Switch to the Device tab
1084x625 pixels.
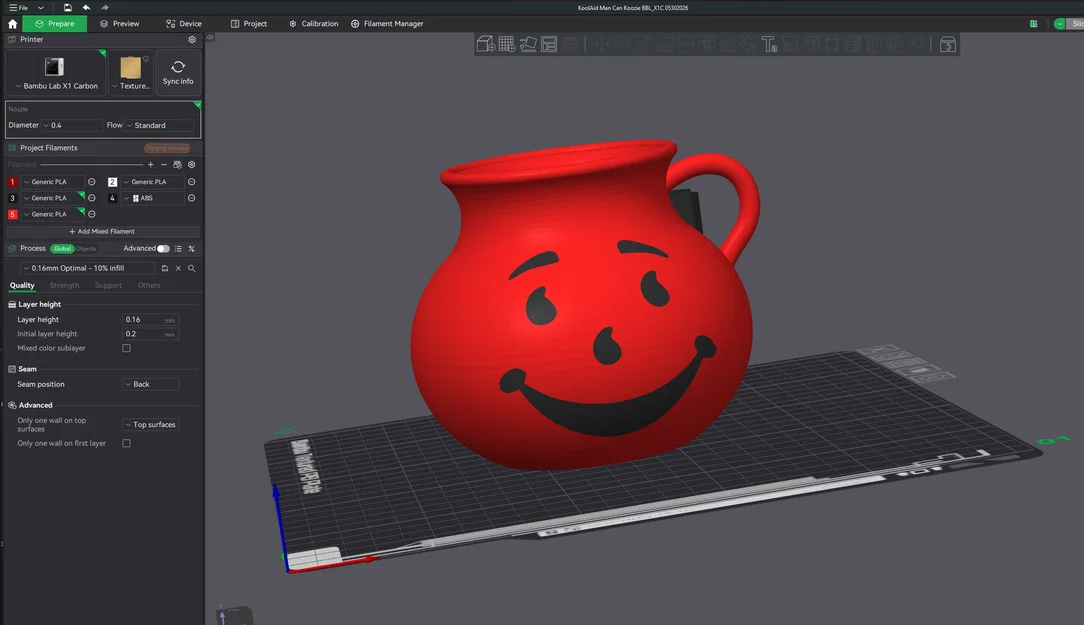(184, 24)
